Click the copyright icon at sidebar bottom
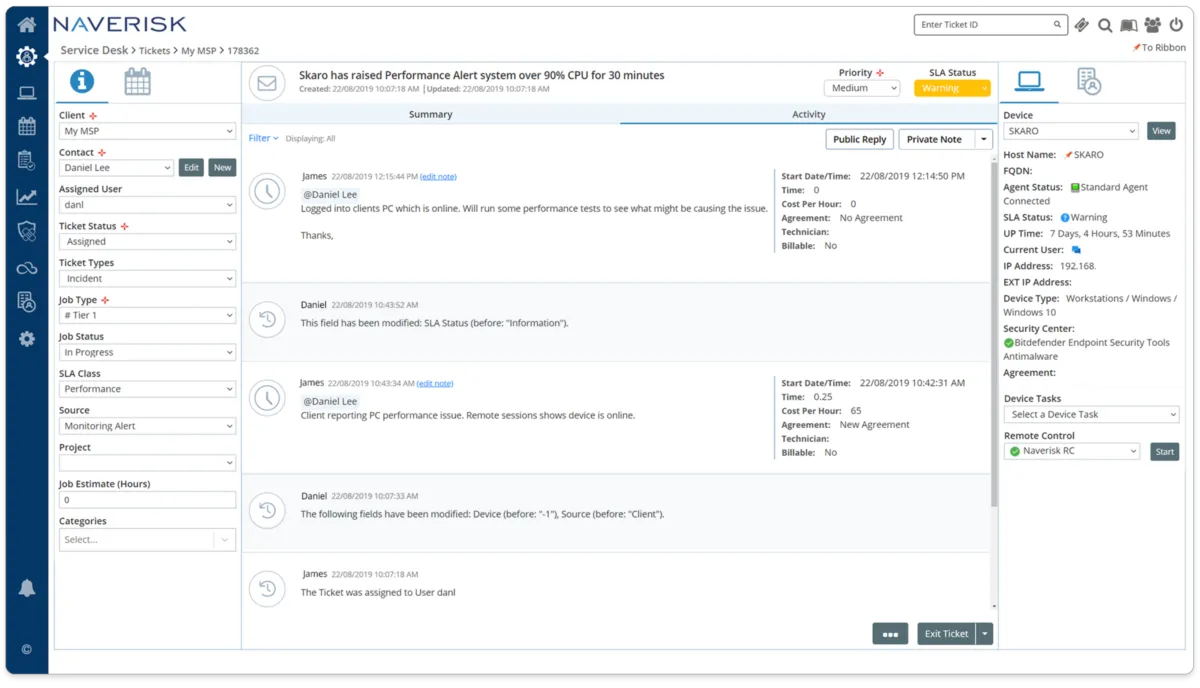Viewport: 1200px width, 688px height. tap(27, 649)
